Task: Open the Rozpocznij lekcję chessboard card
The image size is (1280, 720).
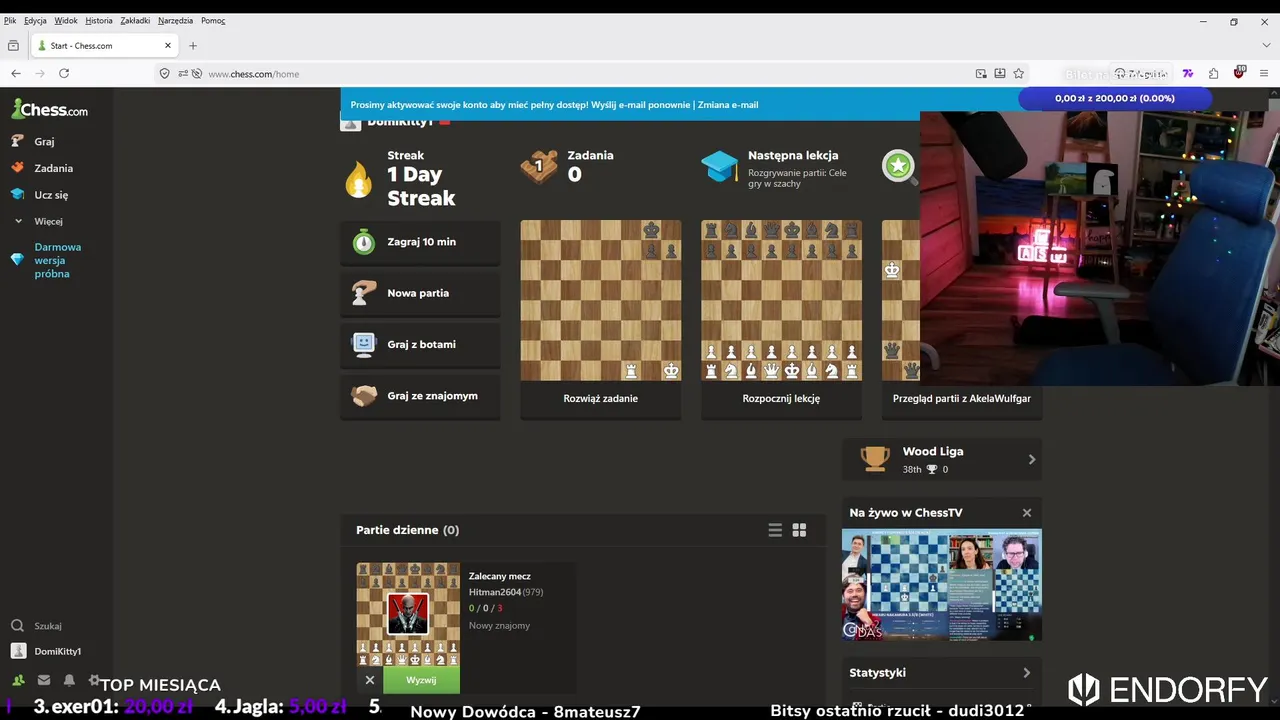Action: [781, 300]
